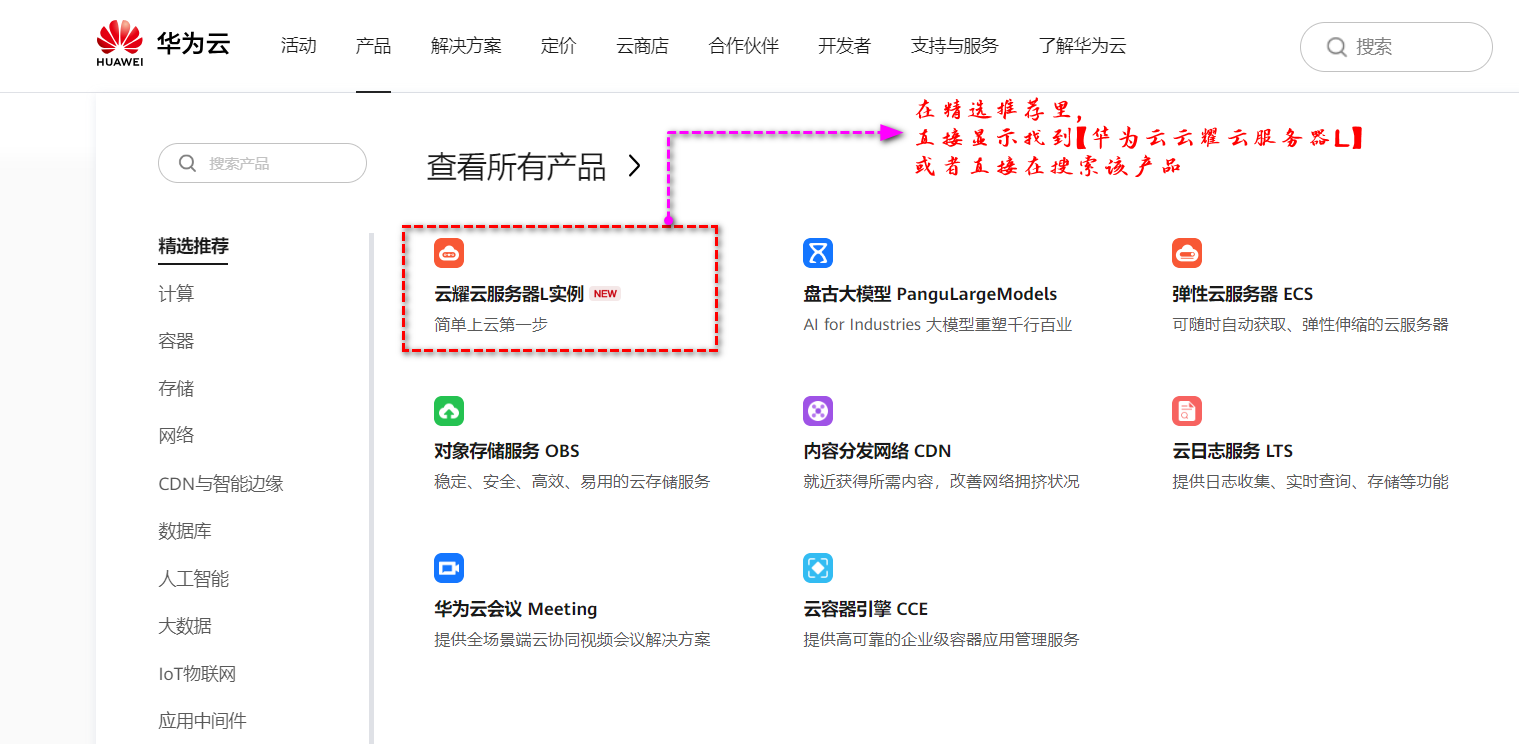Select the 精选推荐 category tab
The image size is (1519, 744).
click(x=193, y=246)
